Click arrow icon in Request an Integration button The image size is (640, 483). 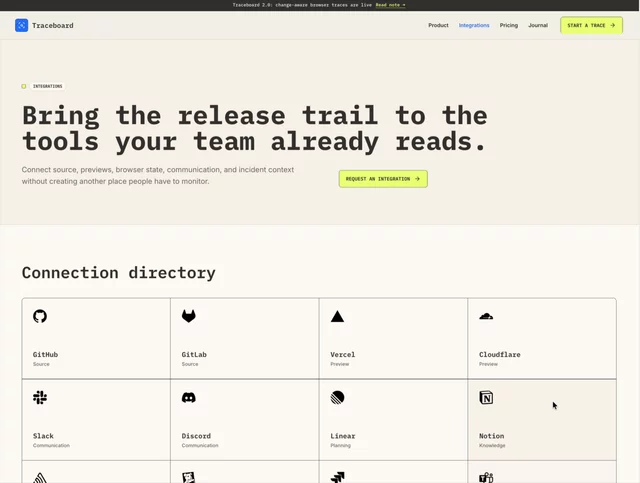click(417, 179)
